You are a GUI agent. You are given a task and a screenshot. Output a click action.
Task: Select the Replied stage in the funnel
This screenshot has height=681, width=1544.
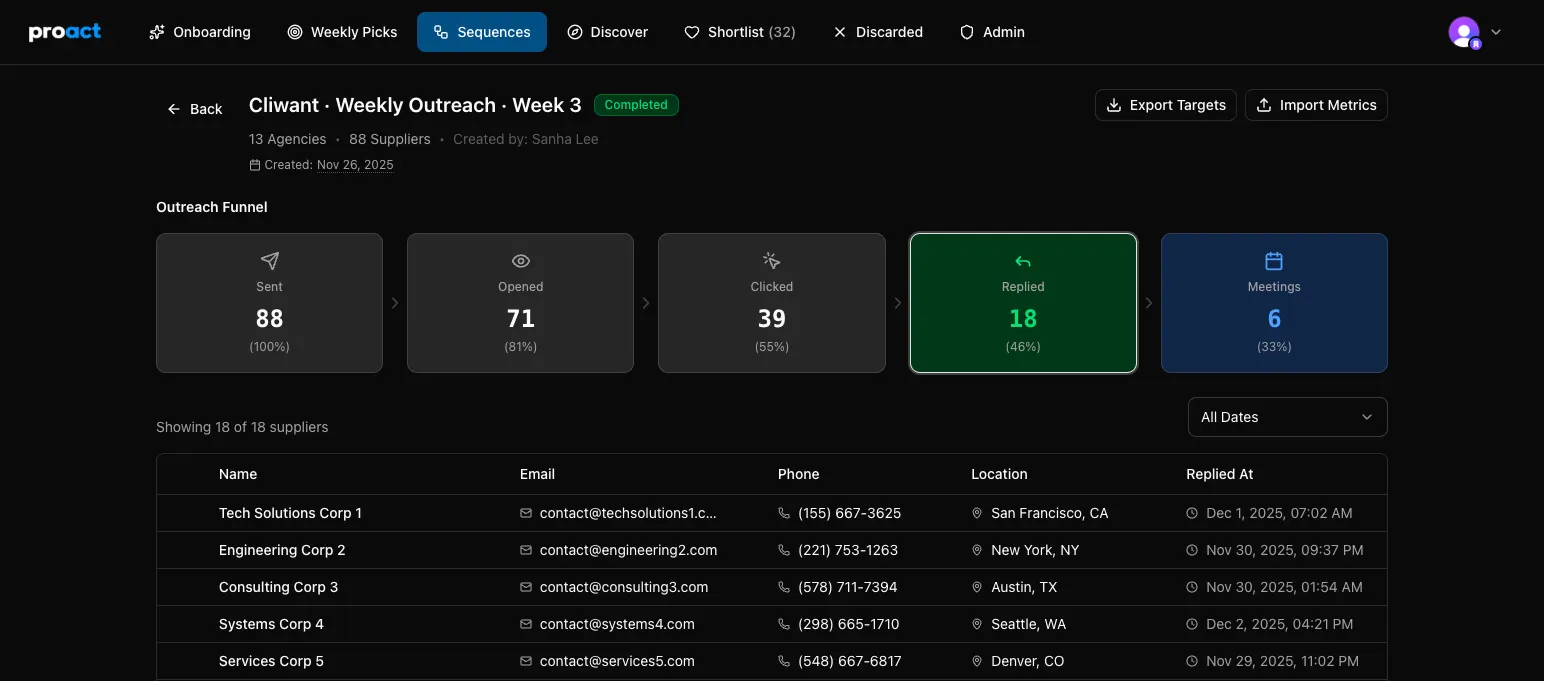pyautogui.click(x=1022, y=303)
